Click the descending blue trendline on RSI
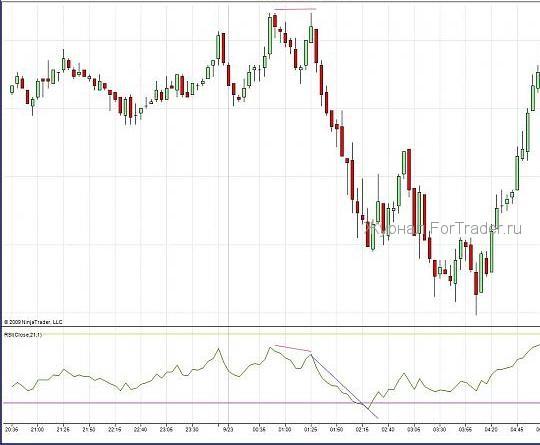 click(x=344, y=386)
